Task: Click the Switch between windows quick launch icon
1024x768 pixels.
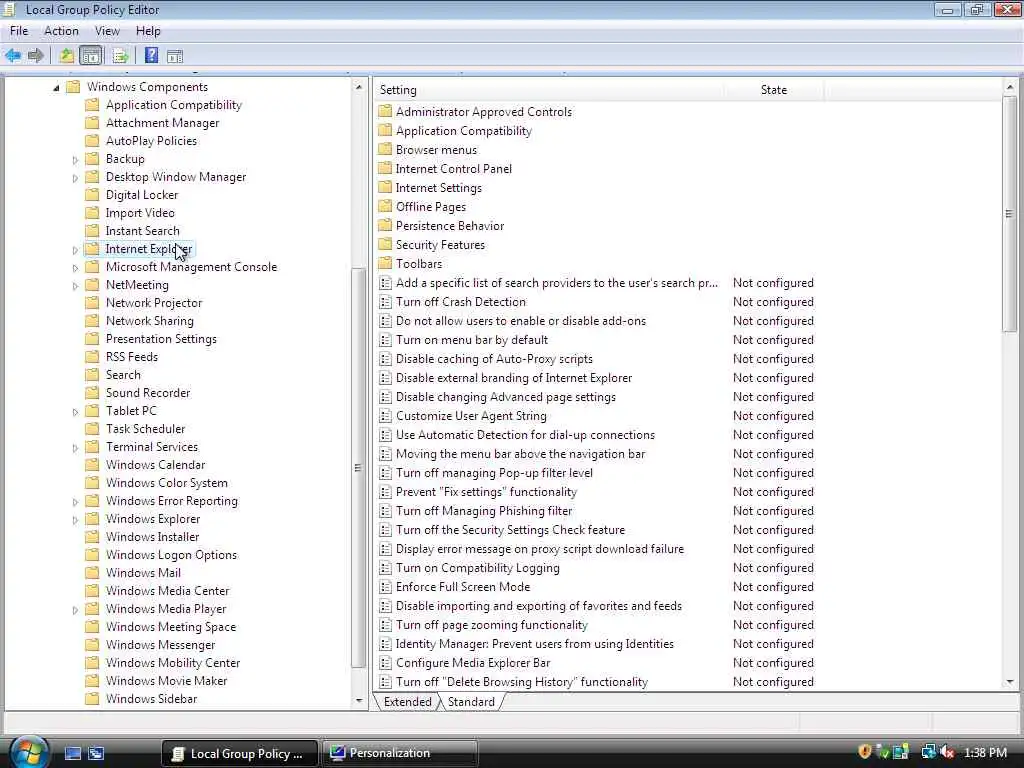Action: point(96,754)
